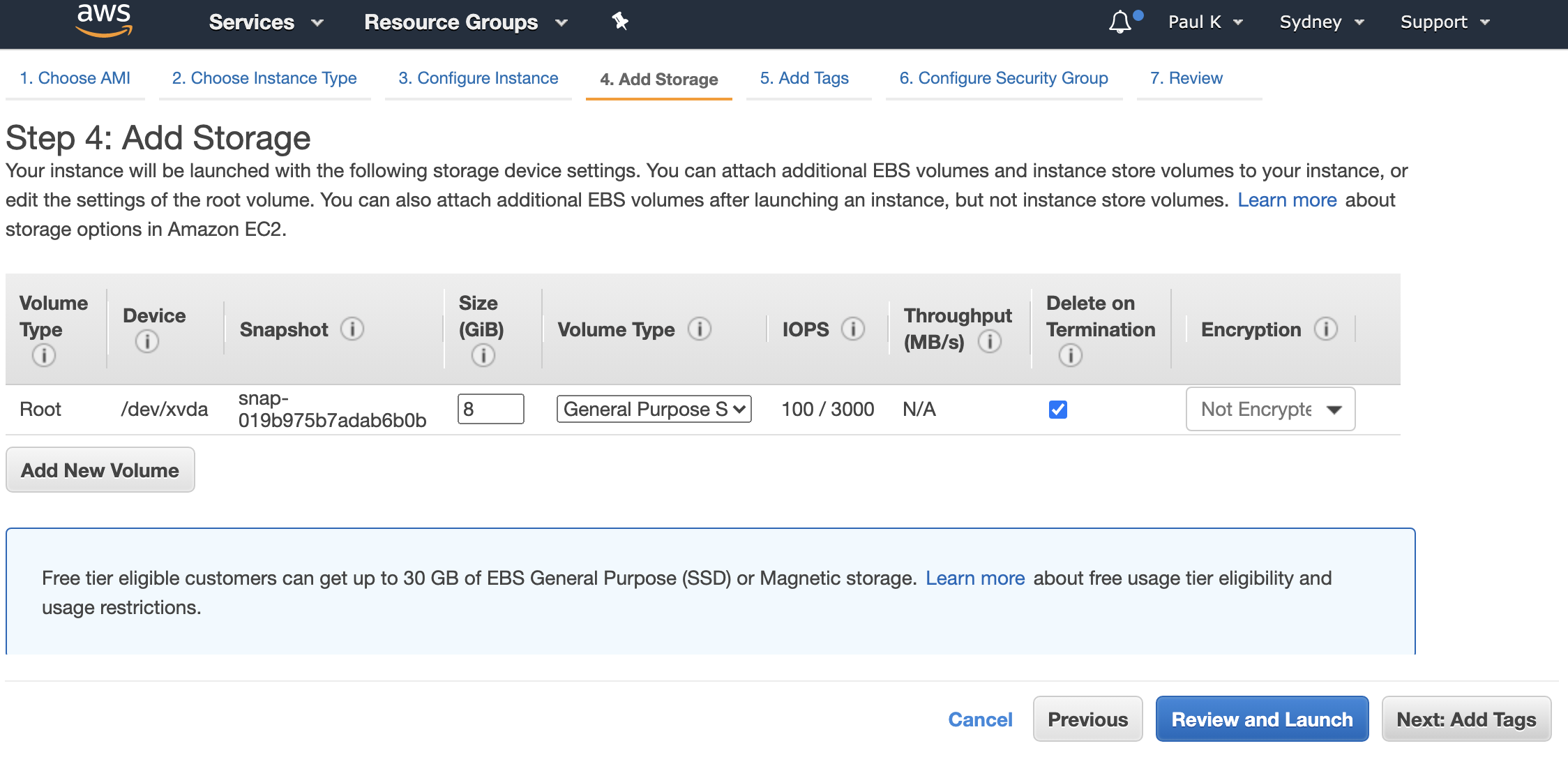Open the Paul K account menu

coord(1206,22)
